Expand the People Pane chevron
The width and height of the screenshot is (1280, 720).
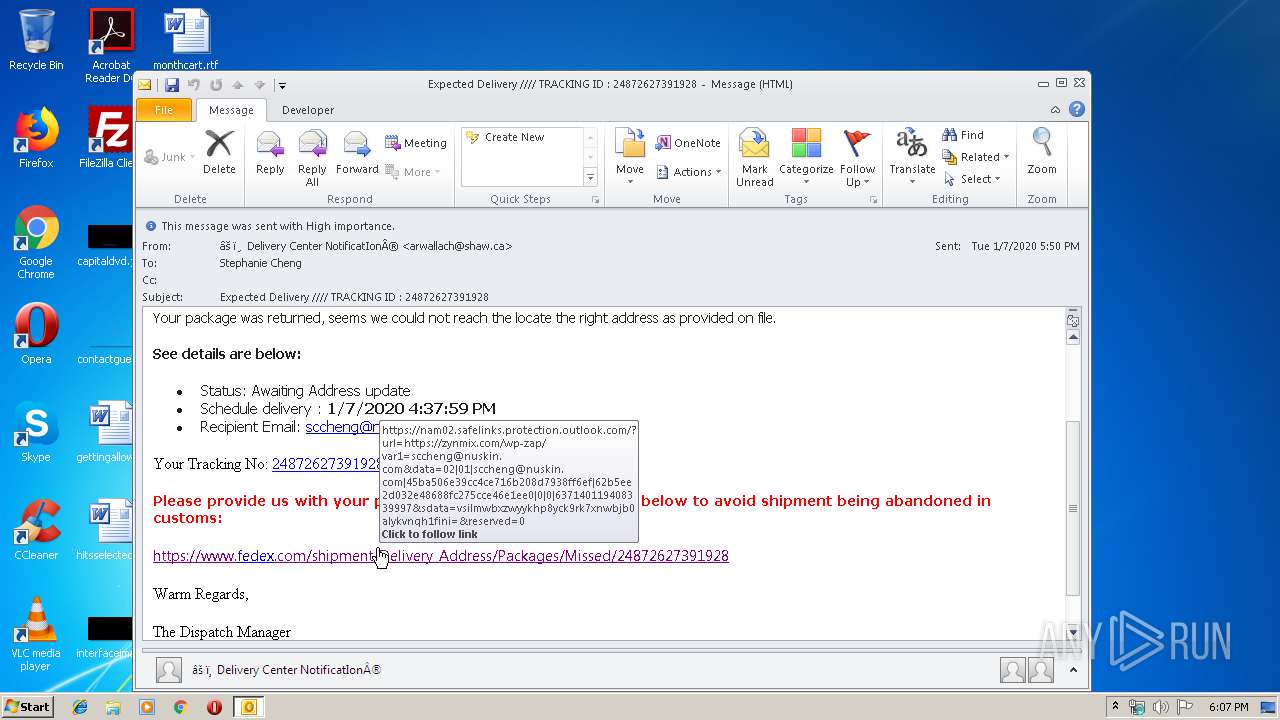pos(1072,670)
